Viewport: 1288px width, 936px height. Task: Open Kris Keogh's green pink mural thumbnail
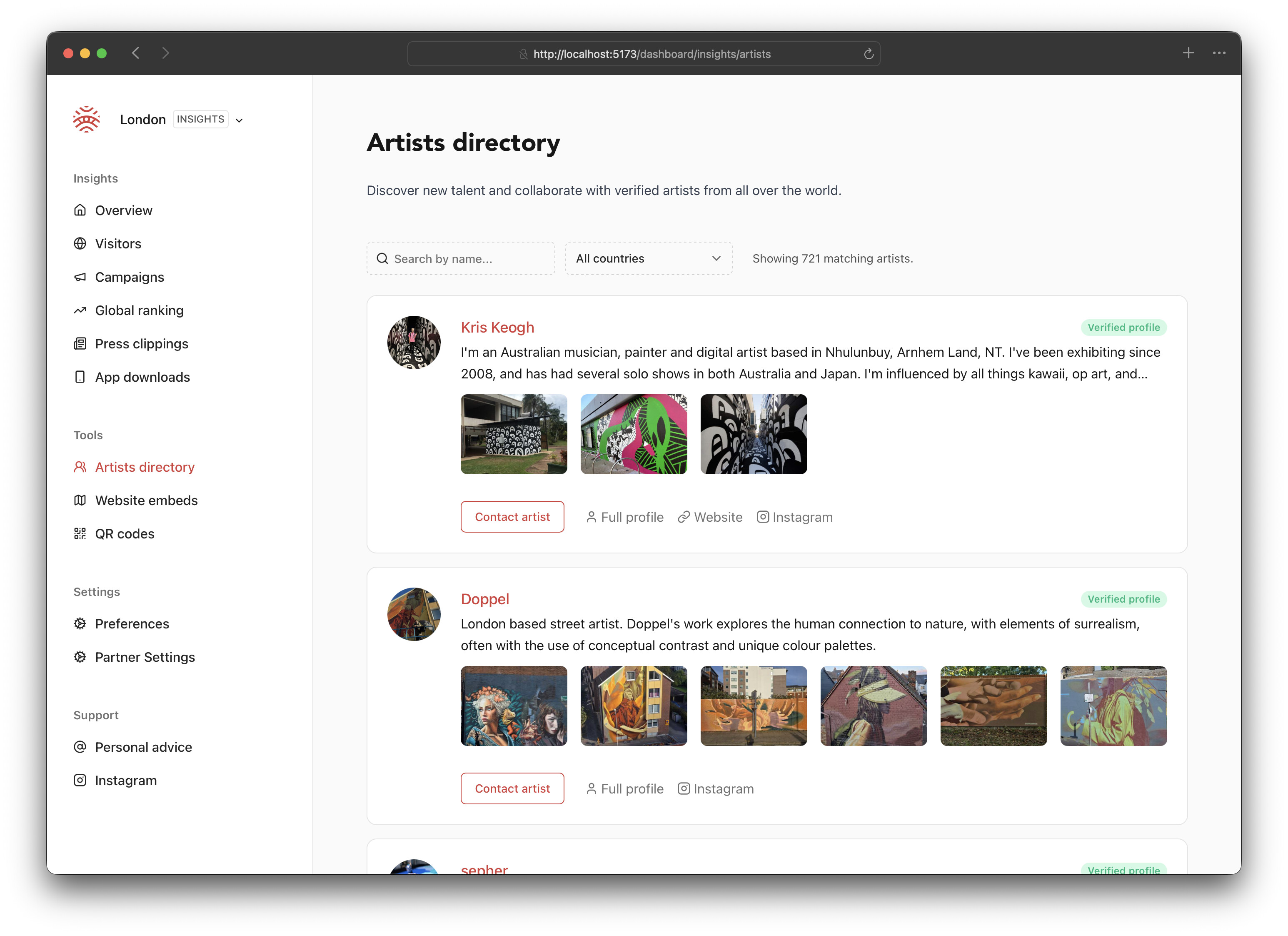pos(633,434)
